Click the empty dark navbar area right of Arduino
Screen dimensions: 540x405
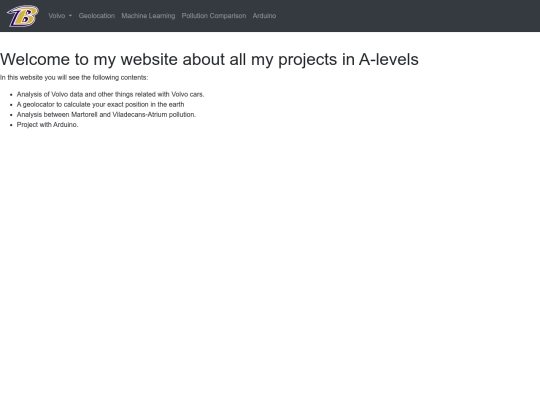(x=406, y=16)
